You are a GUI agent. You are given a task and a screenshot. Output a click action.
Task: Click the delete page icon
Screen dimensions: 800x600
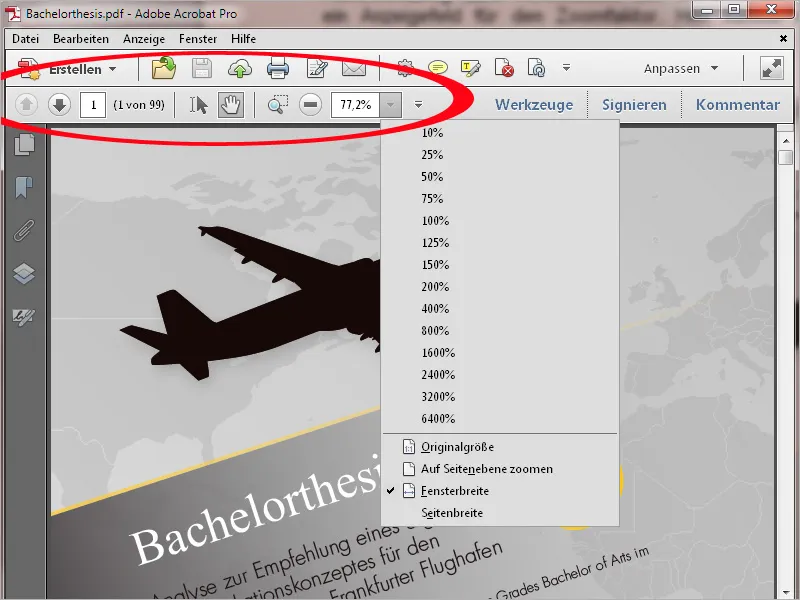click(504, 68)
